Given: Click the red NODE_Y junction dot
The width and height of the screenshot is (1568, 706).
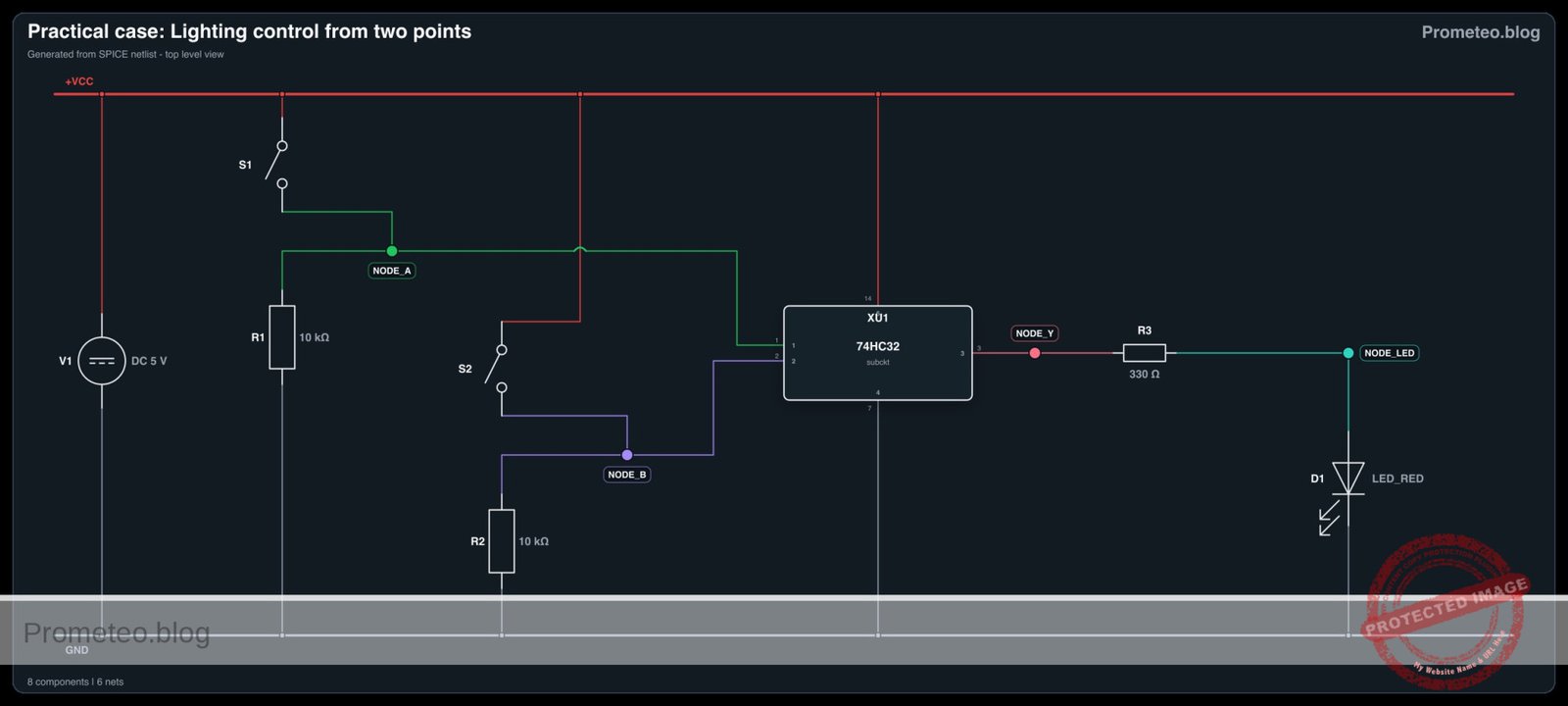Looking at the screenshot, I should click(1035, 353).
